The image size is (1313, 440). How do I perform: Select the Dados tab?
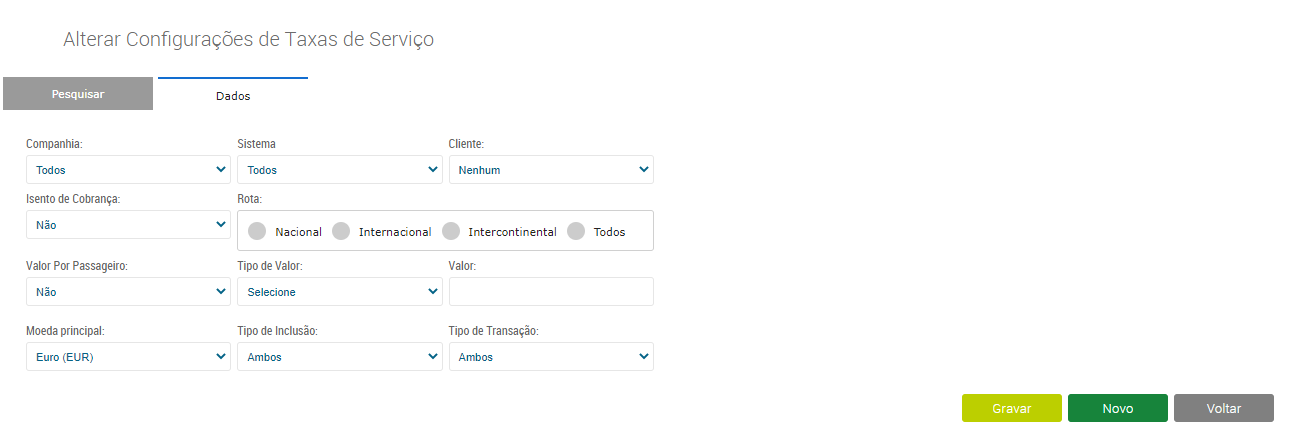pyautogui.click(x=233, y=95)
